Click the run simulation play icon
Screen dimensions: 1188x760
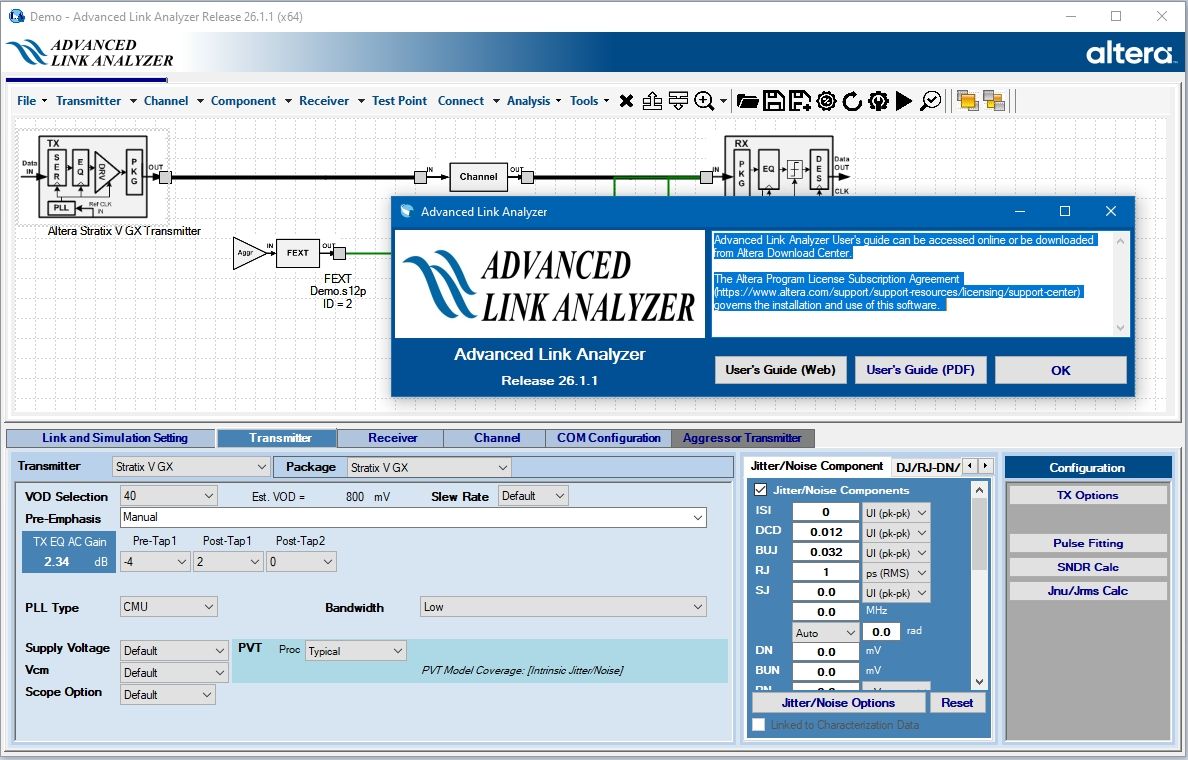coord(904,101)
